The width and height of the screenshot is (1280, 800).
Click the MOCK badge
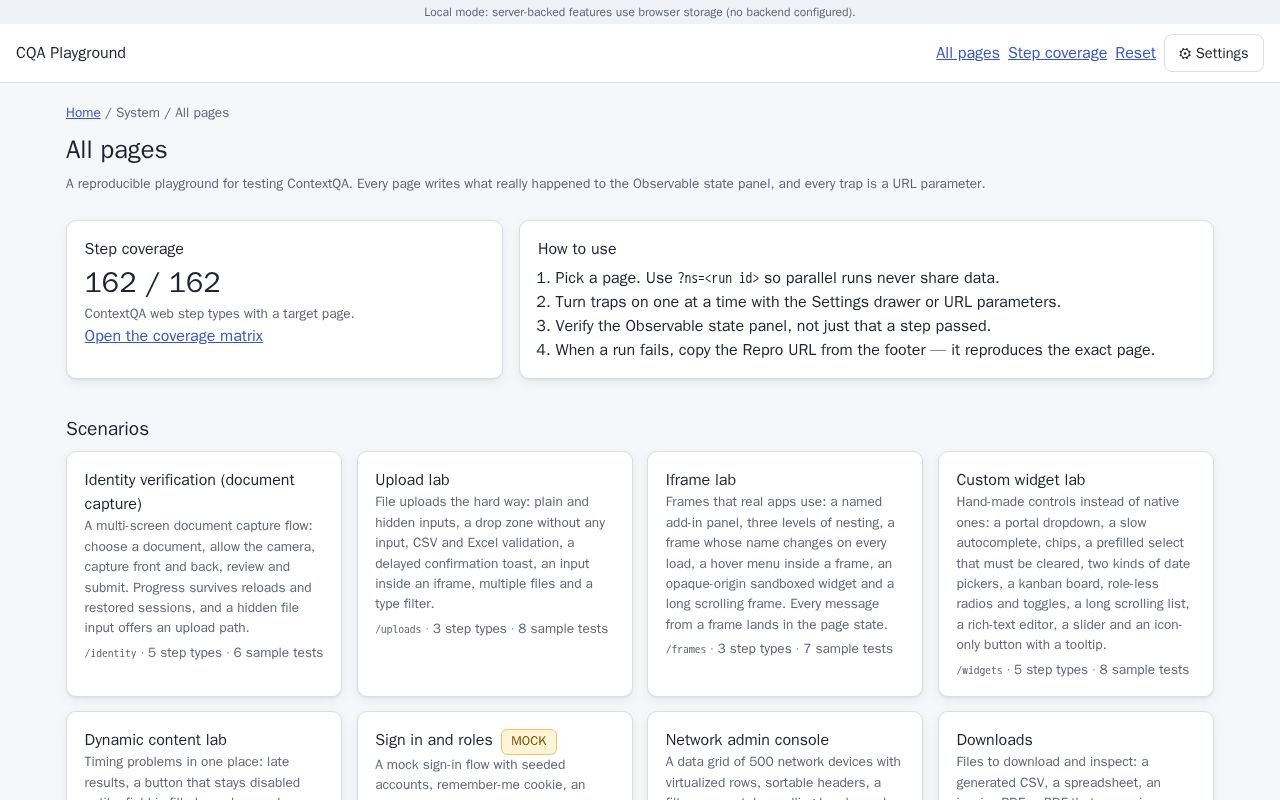(x=529, y=741)
